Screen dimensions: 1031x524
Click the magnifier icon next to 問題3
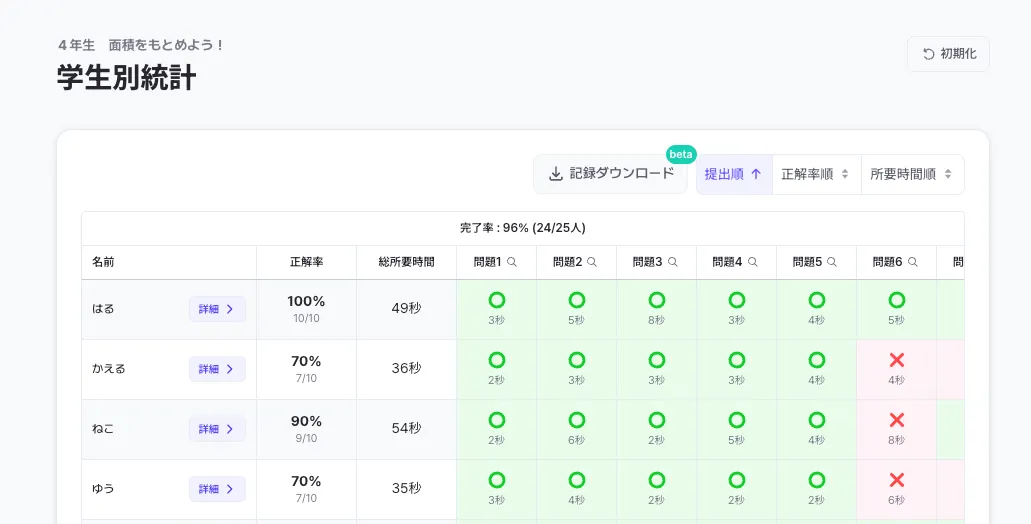(672, 262)
